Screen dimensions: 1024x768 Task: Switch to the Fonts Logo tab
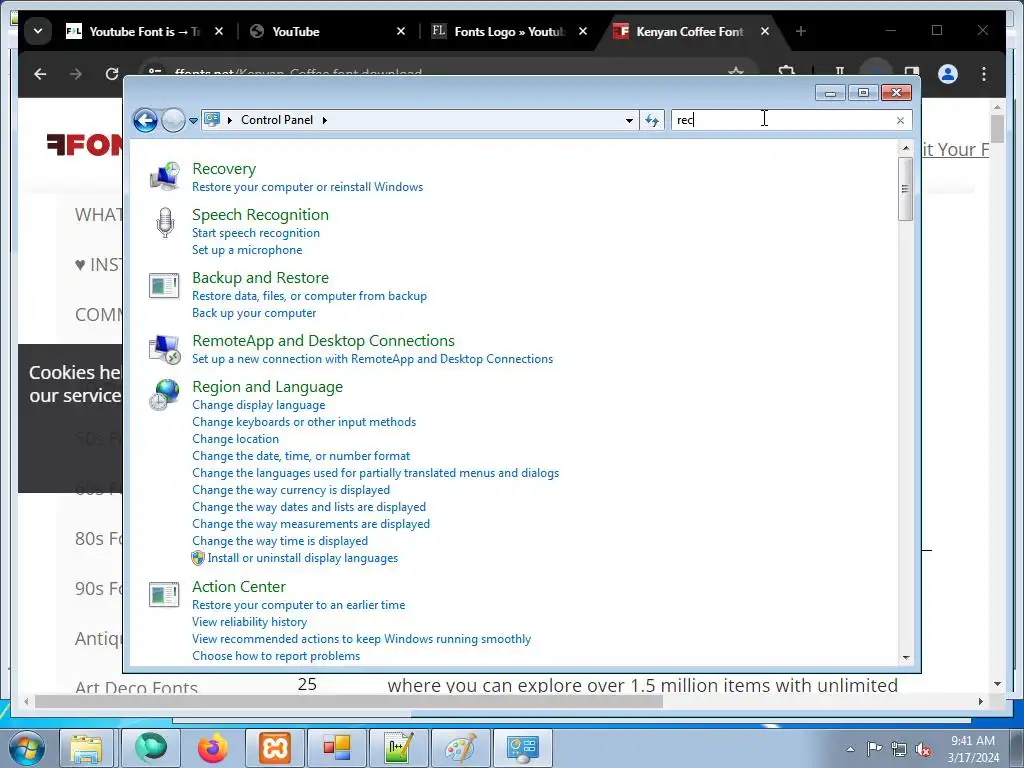coord(509,31)
